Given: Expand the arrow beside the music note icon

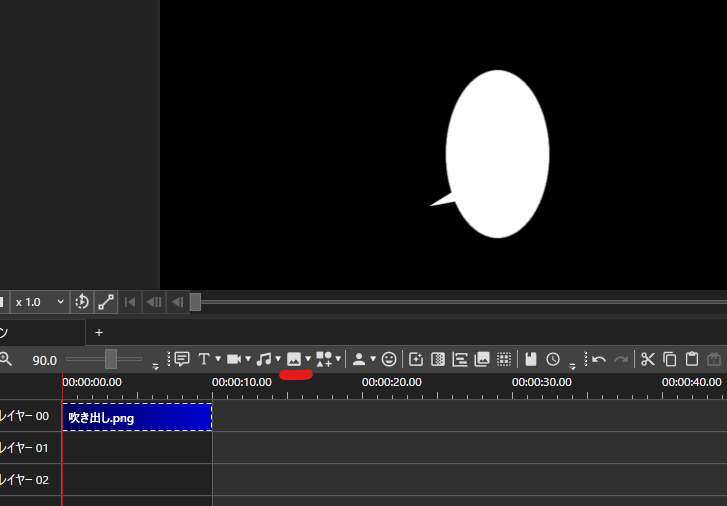Looking at the screenshot, I should (278, 359).
